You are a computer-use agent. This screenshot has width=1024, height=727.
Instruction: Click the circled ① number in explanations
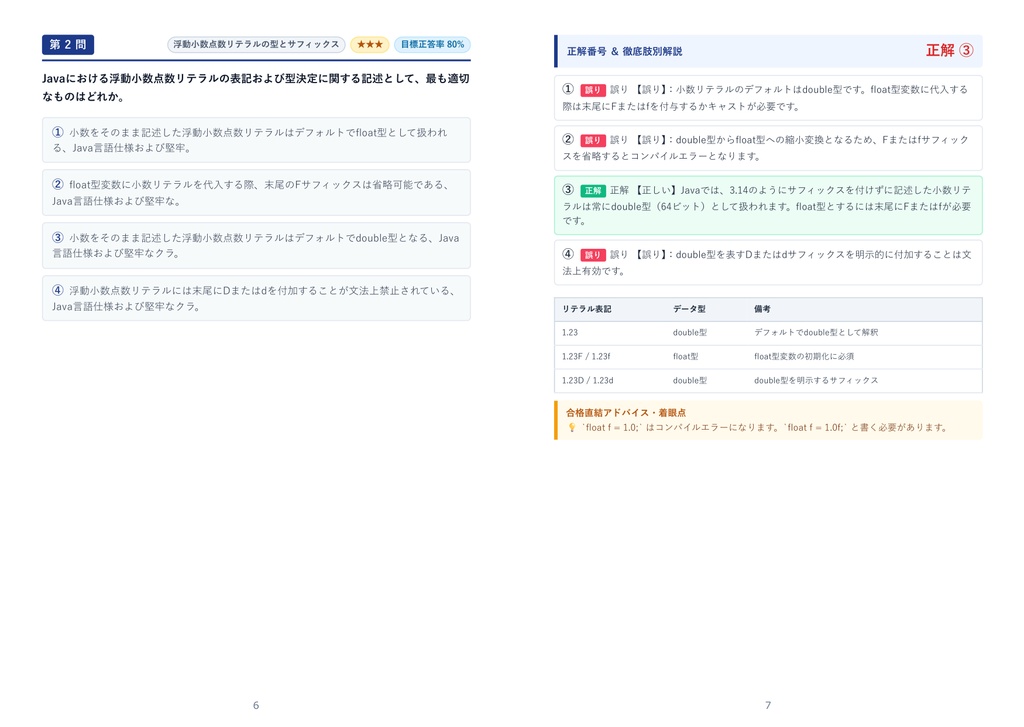tap(568, 89)
